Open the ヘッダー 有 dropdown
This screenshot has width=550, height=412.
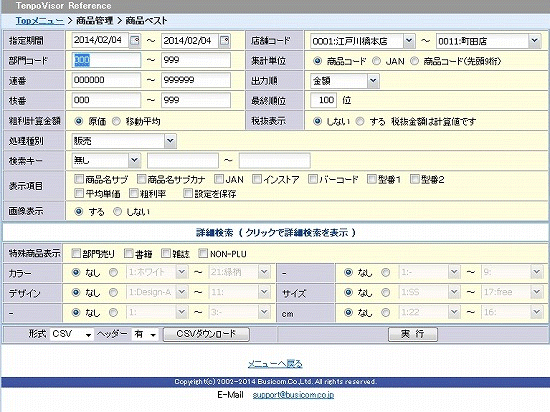tap(145, 334)
